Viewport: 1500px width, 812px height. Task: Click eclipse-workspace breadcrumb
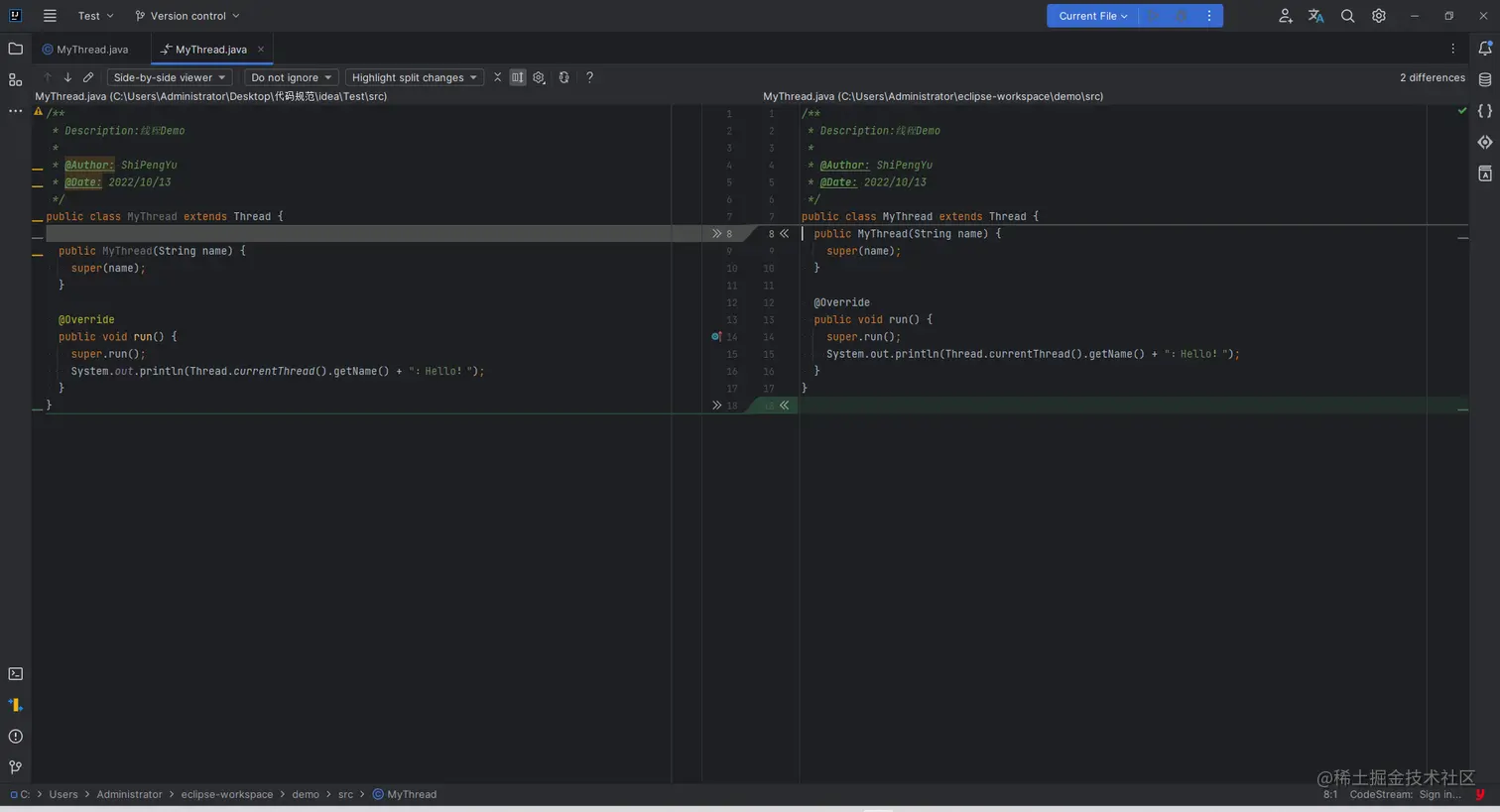click(227, 794)
